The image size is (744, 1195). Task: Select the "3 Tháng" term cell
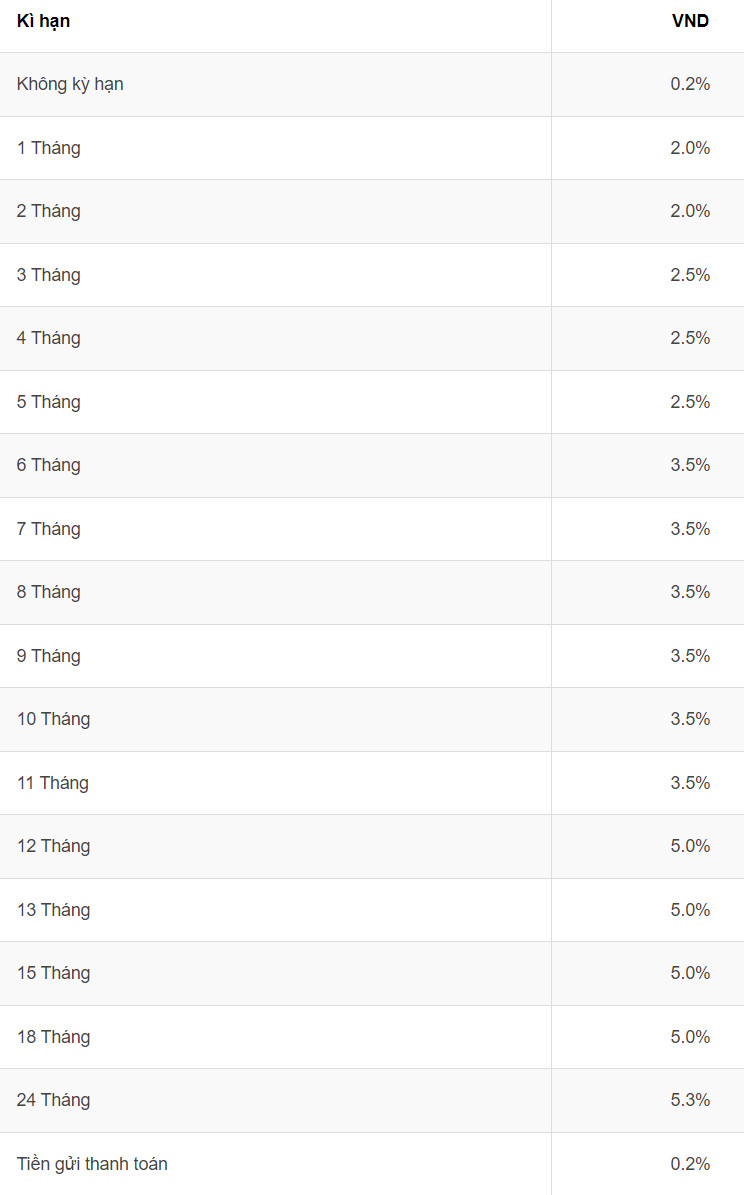point(48,275)
